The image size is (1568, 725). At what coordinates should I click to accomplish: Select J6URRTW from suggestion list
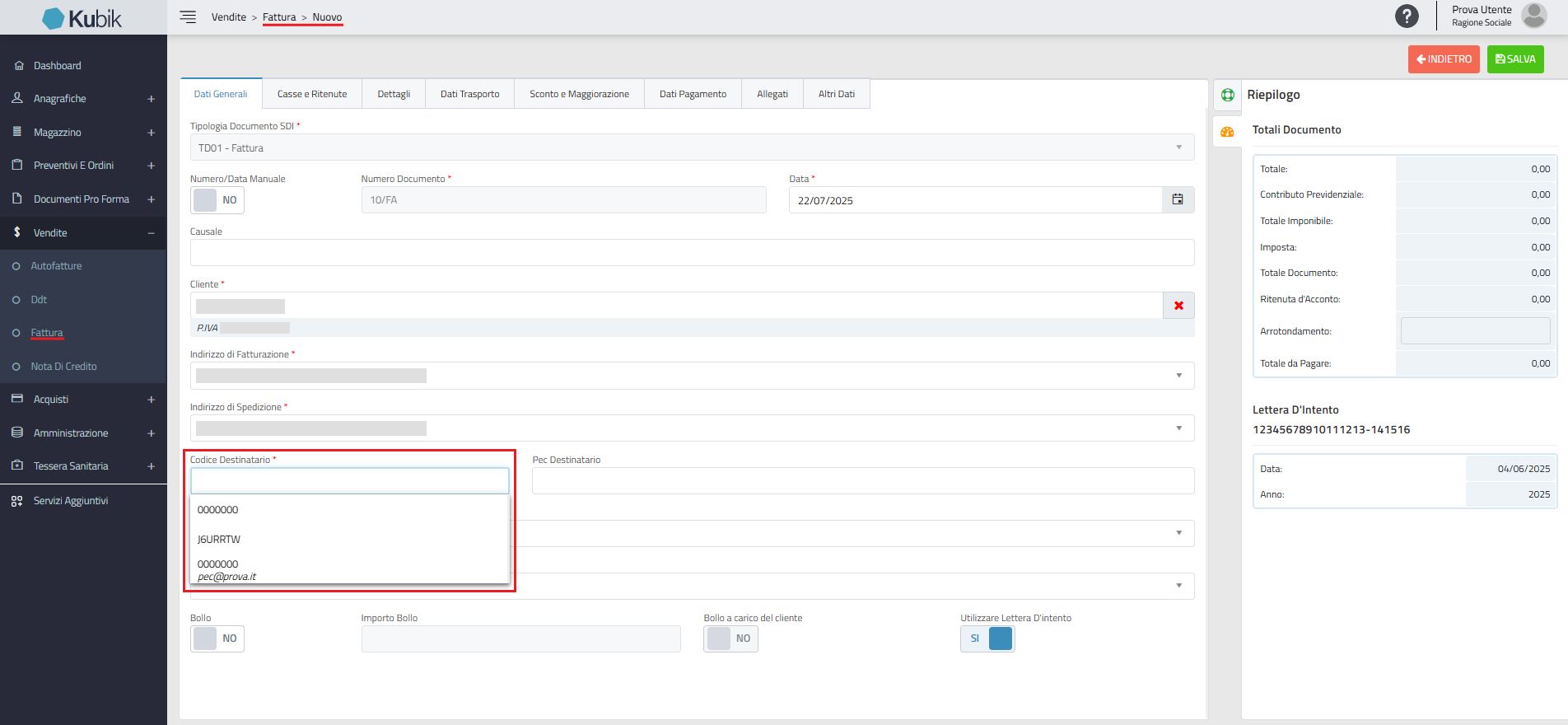click(x=350, y=540)
